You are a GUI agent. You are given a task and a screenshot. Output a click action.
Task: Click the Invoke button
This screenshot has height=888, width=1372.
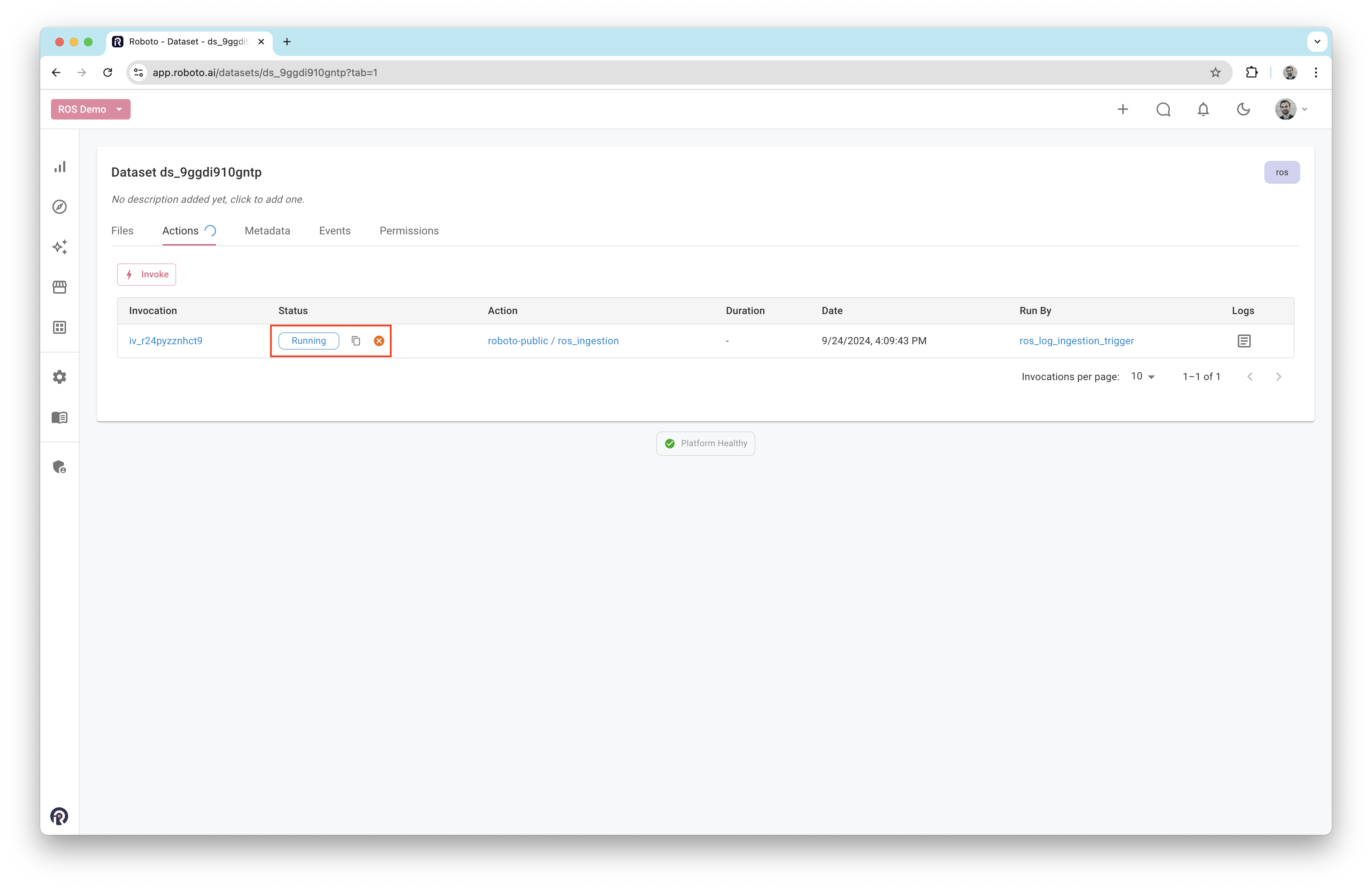(x=146, y=275)
